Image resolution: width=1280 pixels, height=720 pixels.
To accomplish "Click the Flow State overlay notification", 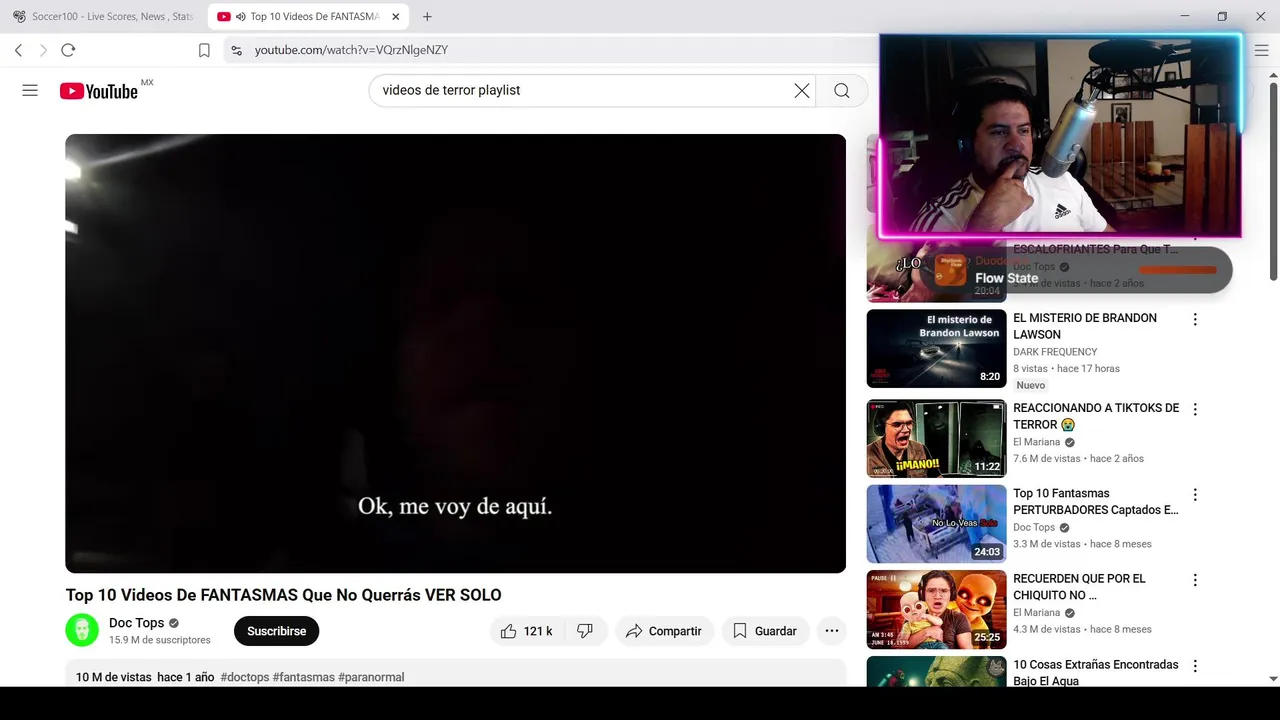I will [x=1076, y=270].
